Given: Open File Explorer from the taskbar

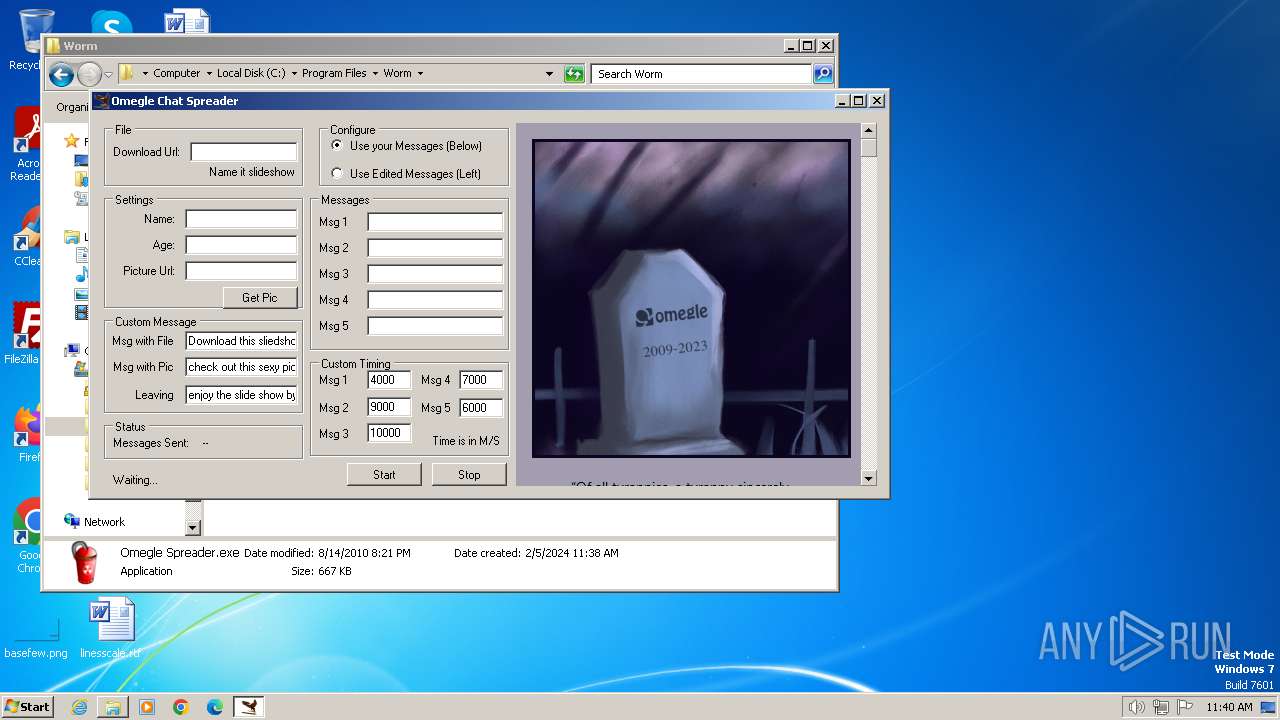Looking at the screenshot, I should [113, 707].
